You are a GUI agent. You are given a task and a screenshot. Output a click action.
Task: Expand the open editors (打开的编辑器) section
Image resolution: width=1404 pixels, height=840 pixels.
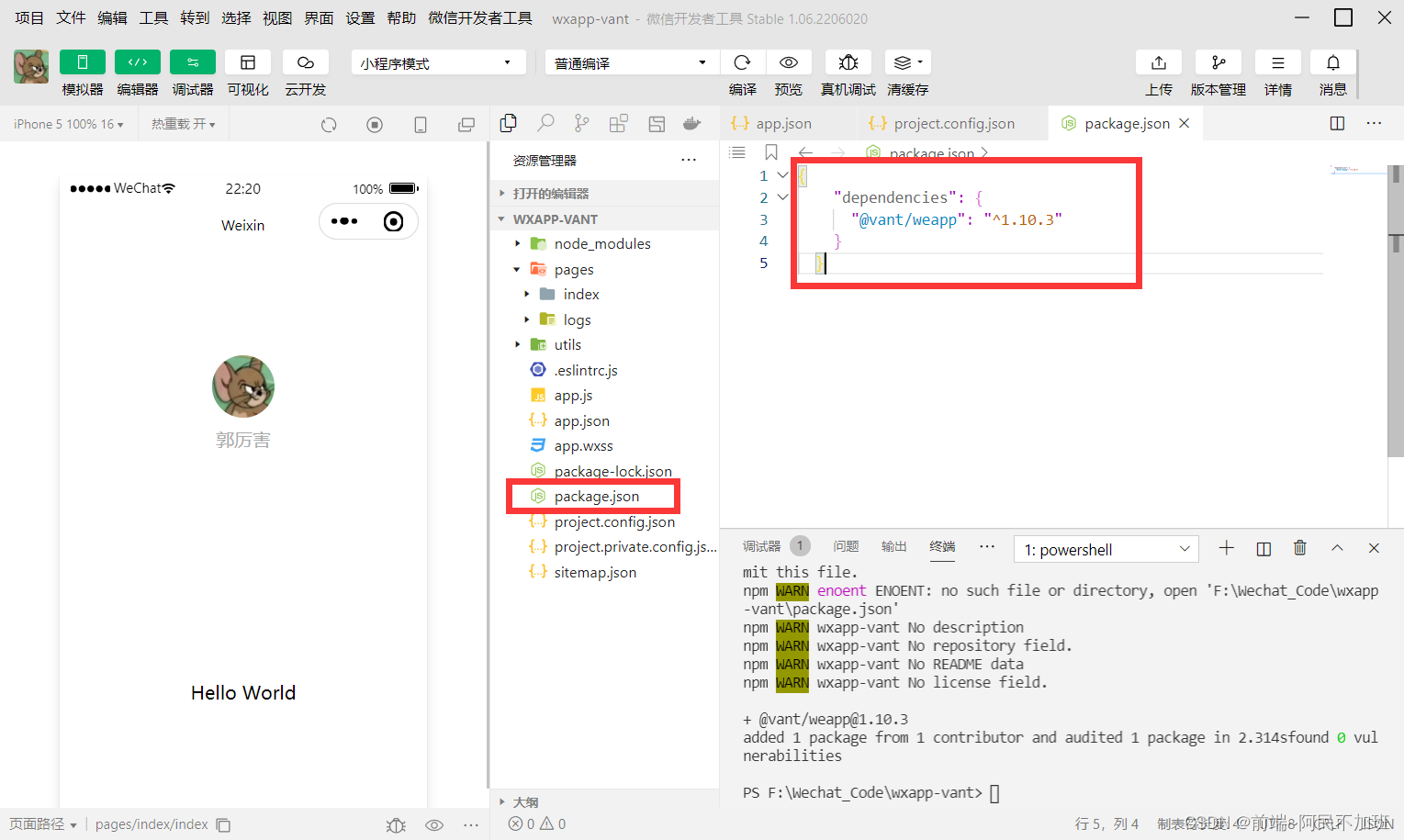pyautogui.click(x=605, y=193)
